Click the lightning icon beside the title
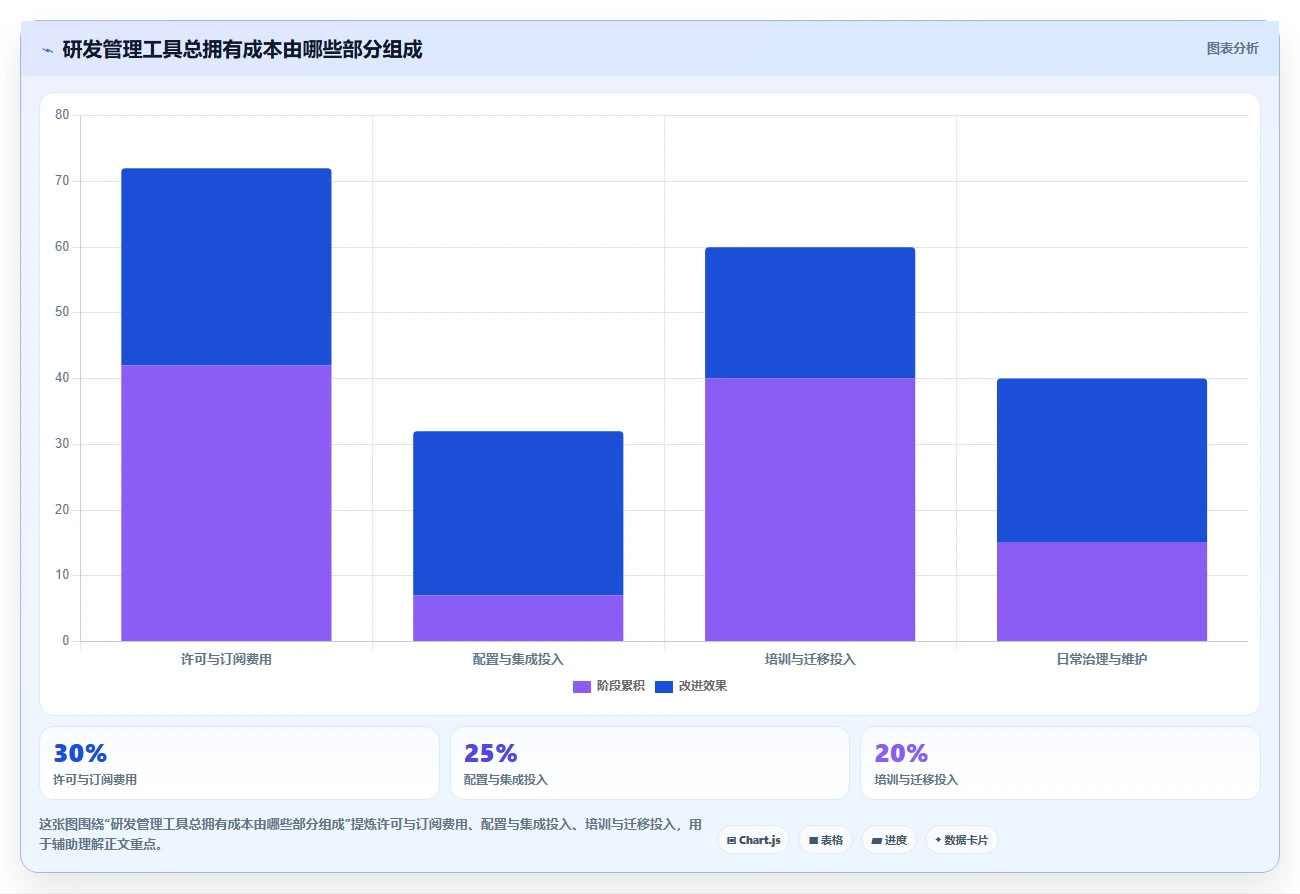 click(x=47, y=50)
